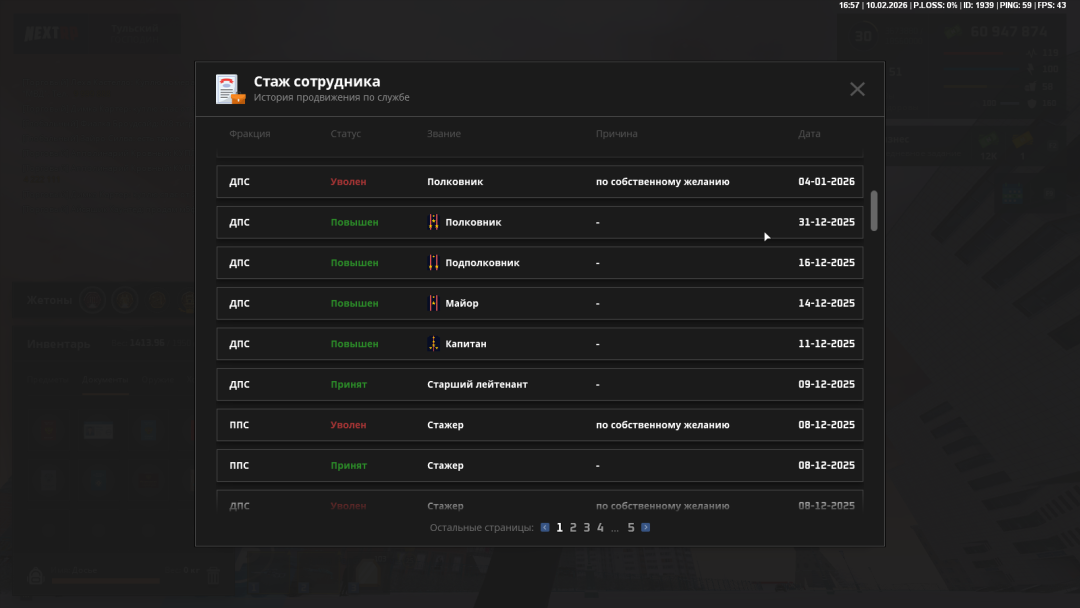Click the Статус column header
The height and width of the screenshot is (608, 1080).
(x=345, y=134)
